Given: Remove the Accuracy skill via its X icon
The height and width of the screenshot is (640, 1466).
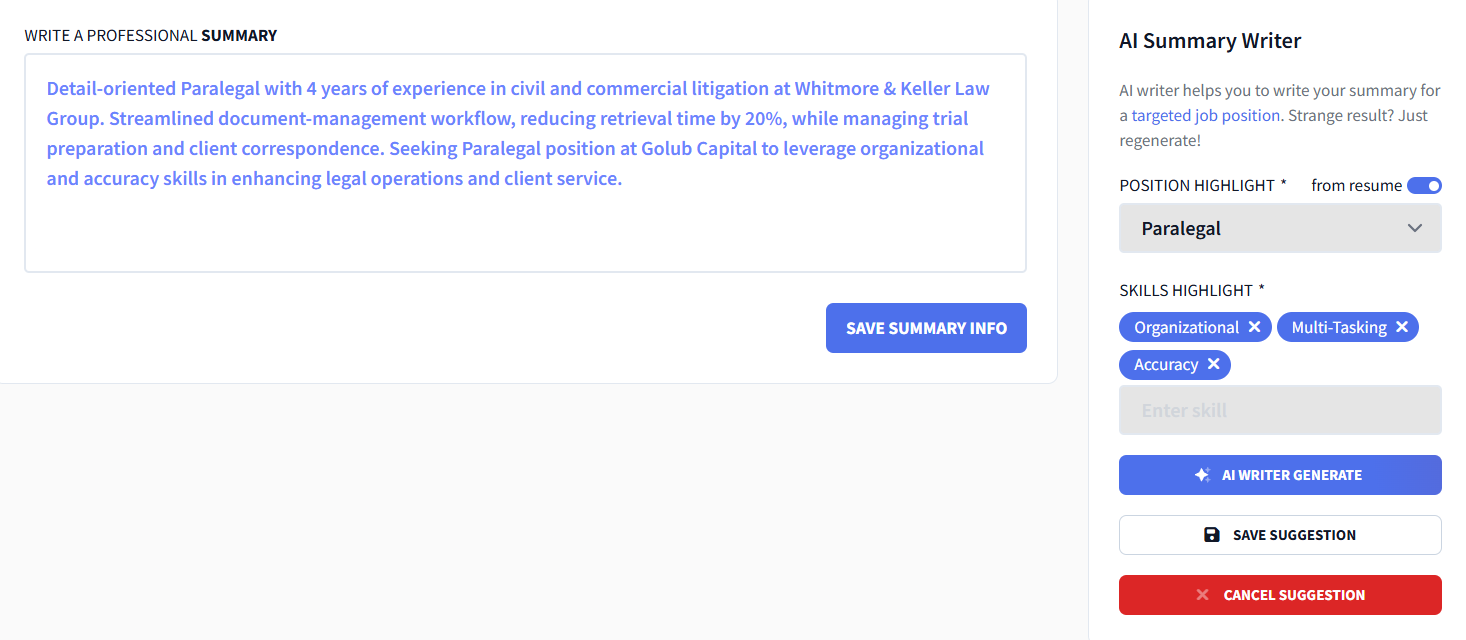Looking at the screenshot, I should [x=1213, y=364].
